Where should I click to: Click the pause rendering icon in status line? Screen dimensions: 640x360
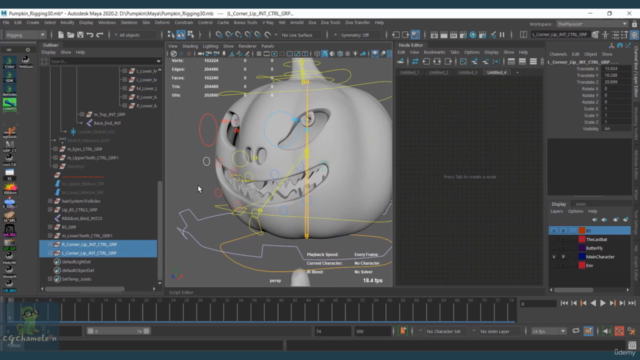[x=502, y=35]
